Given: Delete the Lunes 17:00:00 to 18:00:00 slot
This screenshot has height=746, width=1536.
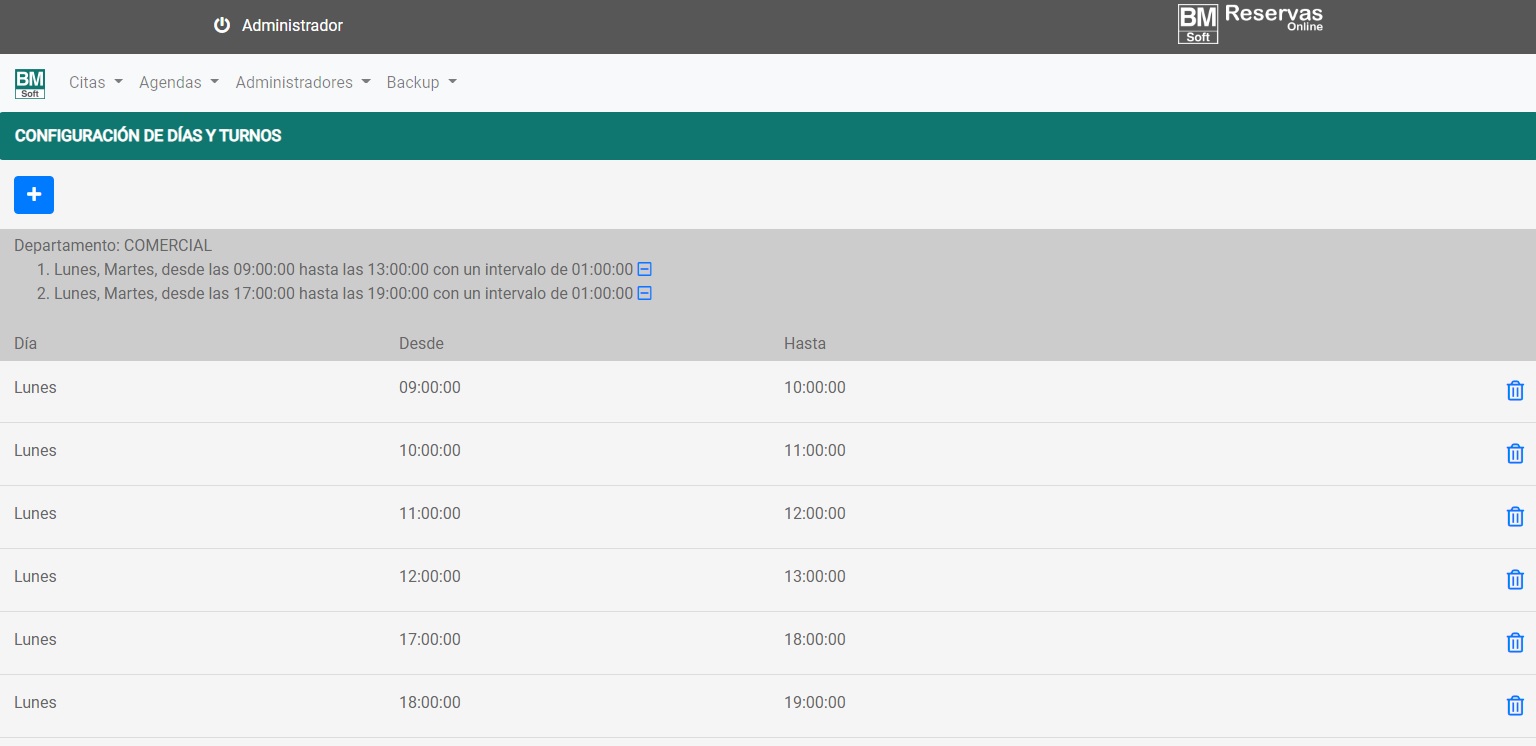Looking at the screenshot, I should pos(1514,643).
